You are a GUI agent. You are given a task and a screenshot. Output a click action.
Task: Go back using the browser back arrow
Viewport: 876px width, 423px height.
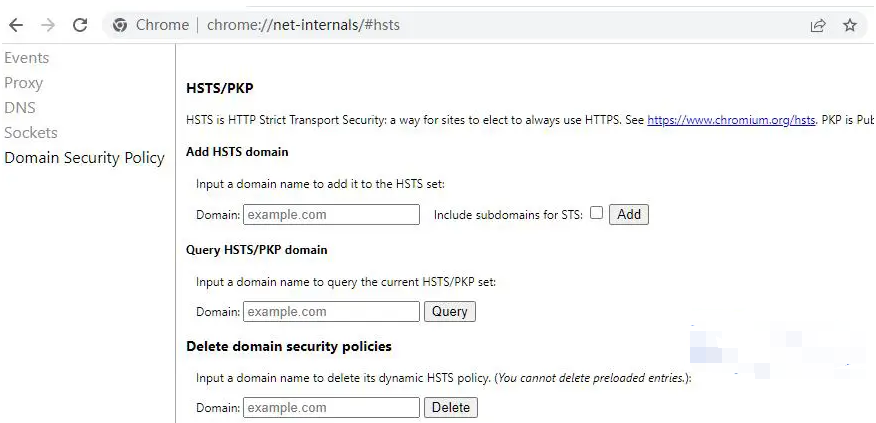(x=16, y=25)
